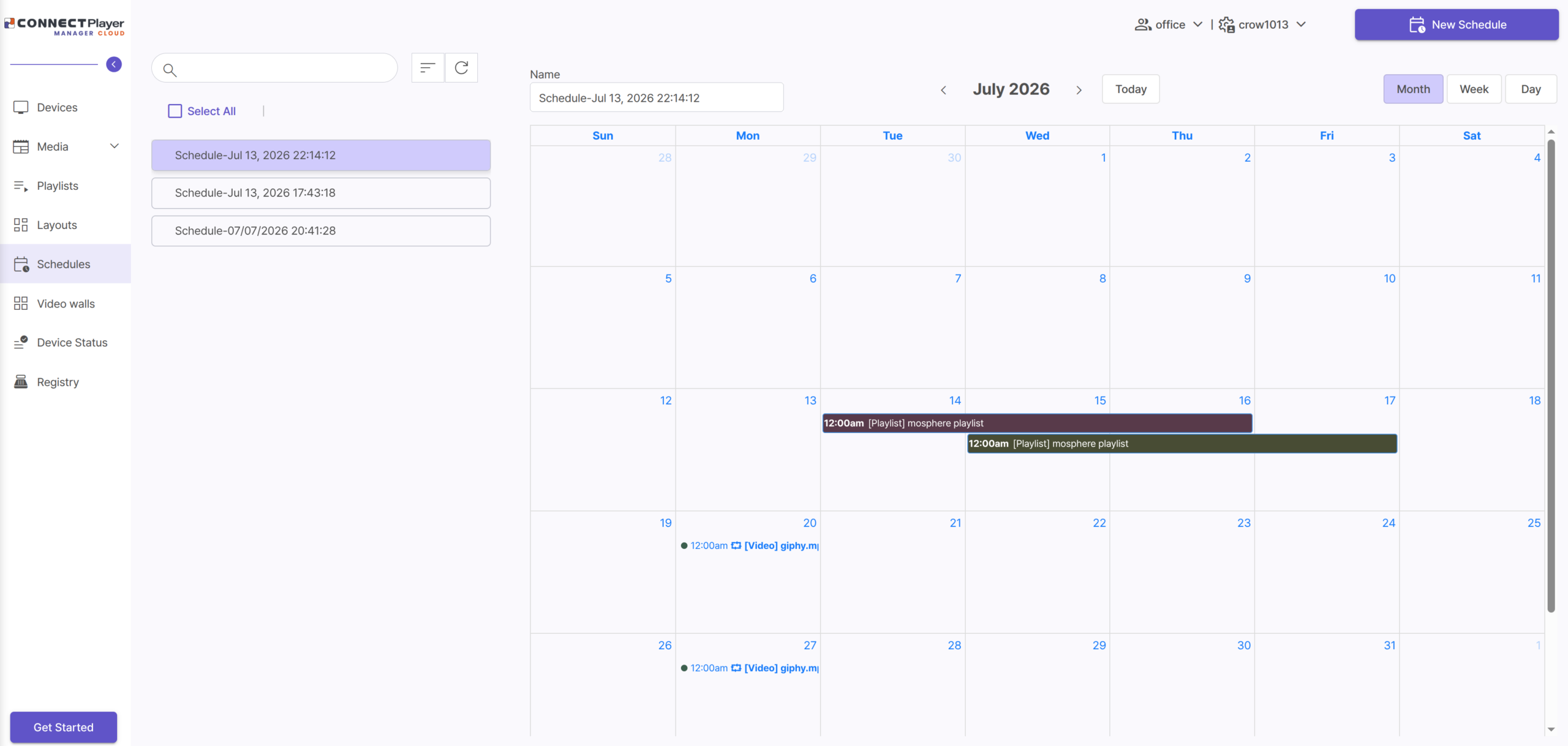
Task: Jump to Today on the calendar
Action: point(1131,89)
